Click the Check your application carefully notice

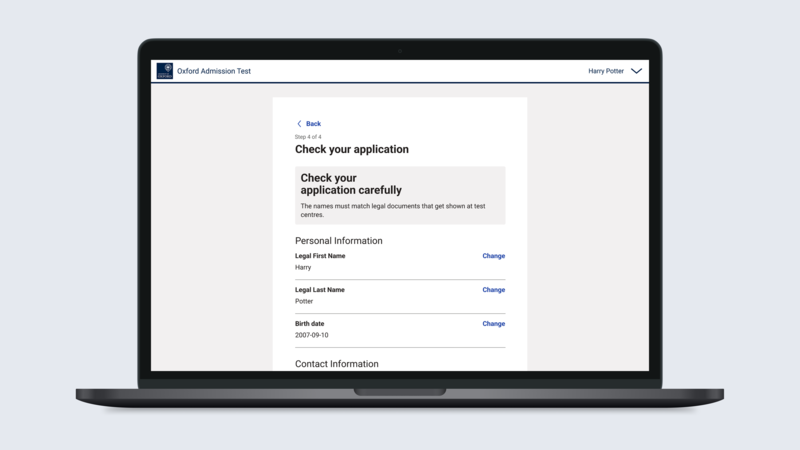351,184
